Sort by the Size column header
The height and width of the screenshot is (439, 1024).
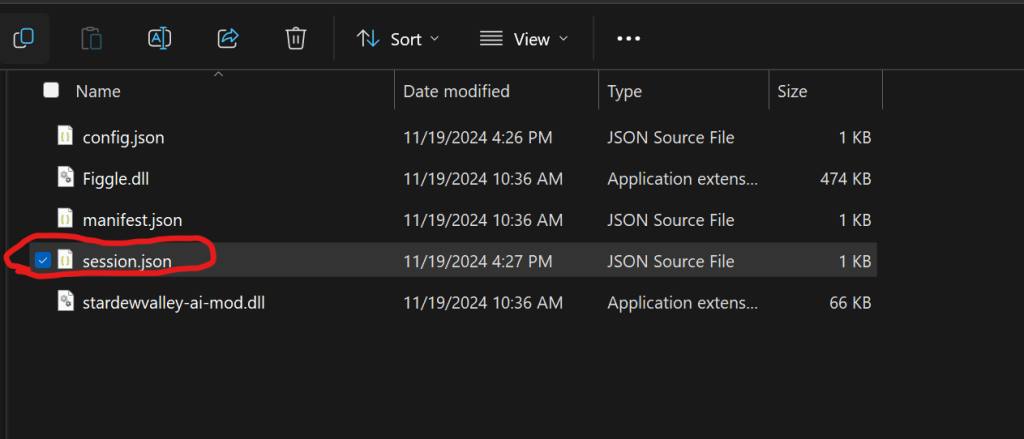click(792, 91)
